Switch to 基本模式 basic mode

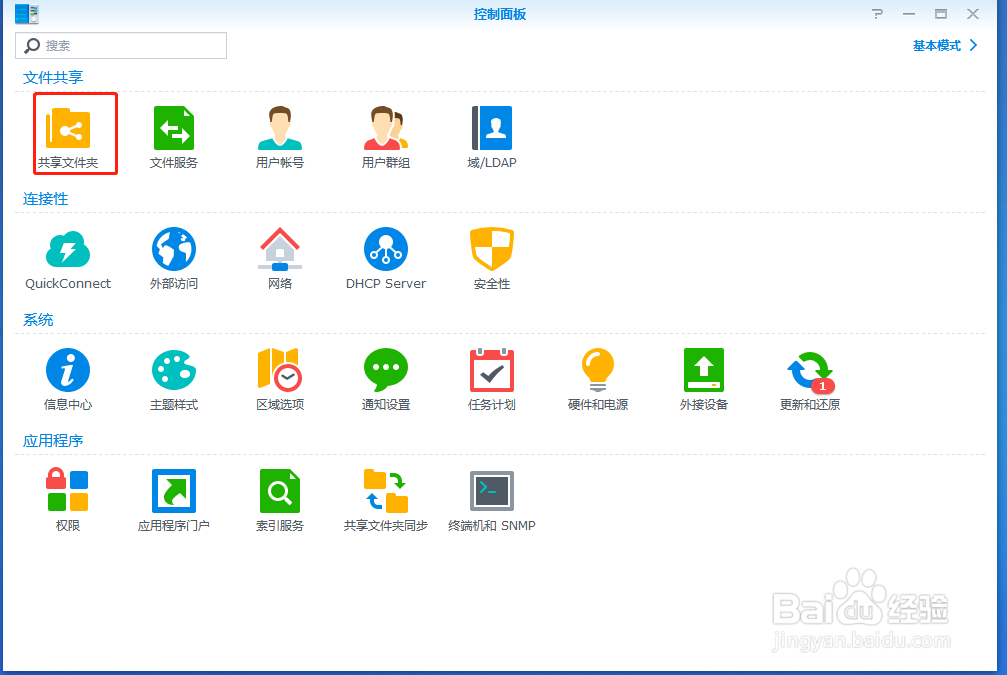point(945,46)
